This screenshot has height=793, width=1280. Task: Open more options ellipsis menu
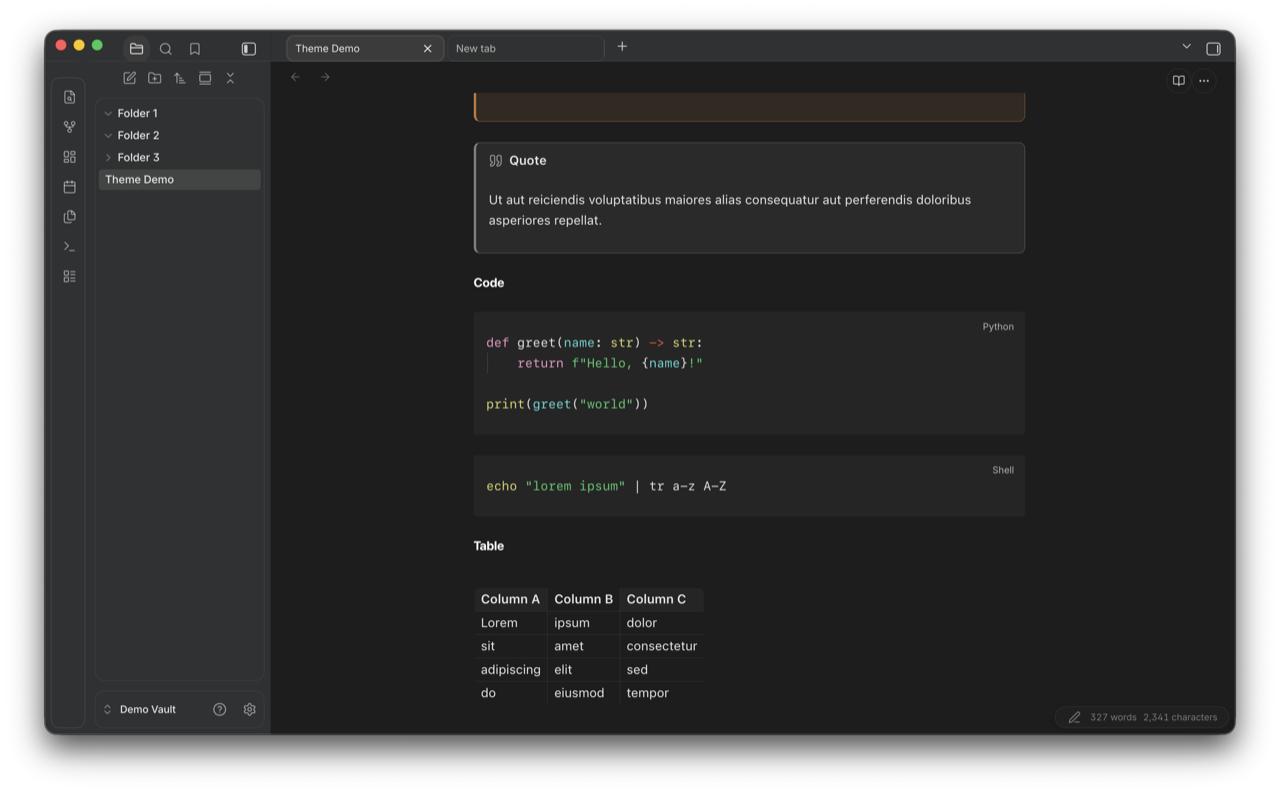[1204, 81]
